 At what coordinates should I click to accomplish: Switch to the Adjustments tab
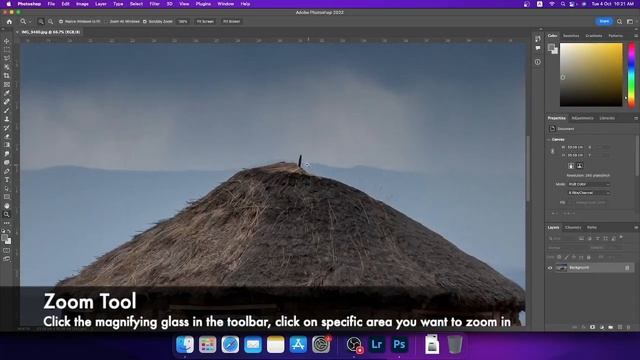pyautogui.click(x=582, y=118)
